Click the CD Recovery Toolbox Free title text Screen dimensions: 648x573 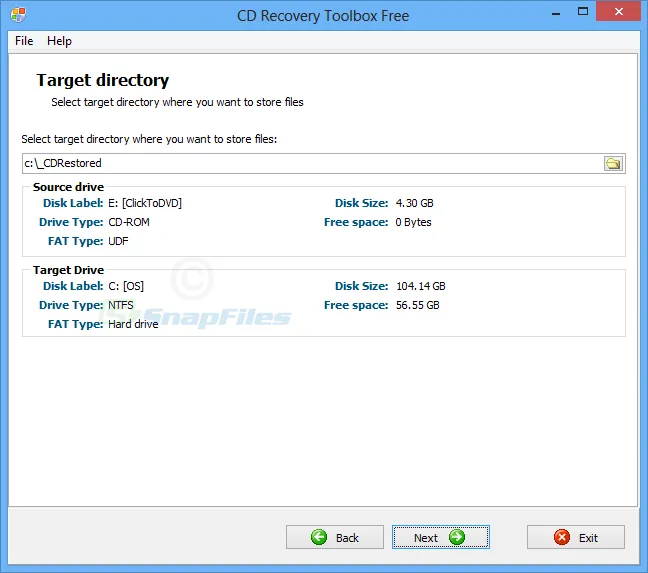coord(323,16)
